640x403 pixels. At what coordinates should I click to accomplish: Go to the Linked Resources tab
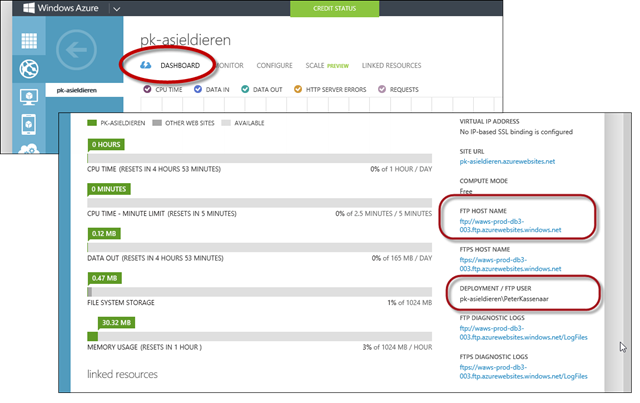coord(391,66)
